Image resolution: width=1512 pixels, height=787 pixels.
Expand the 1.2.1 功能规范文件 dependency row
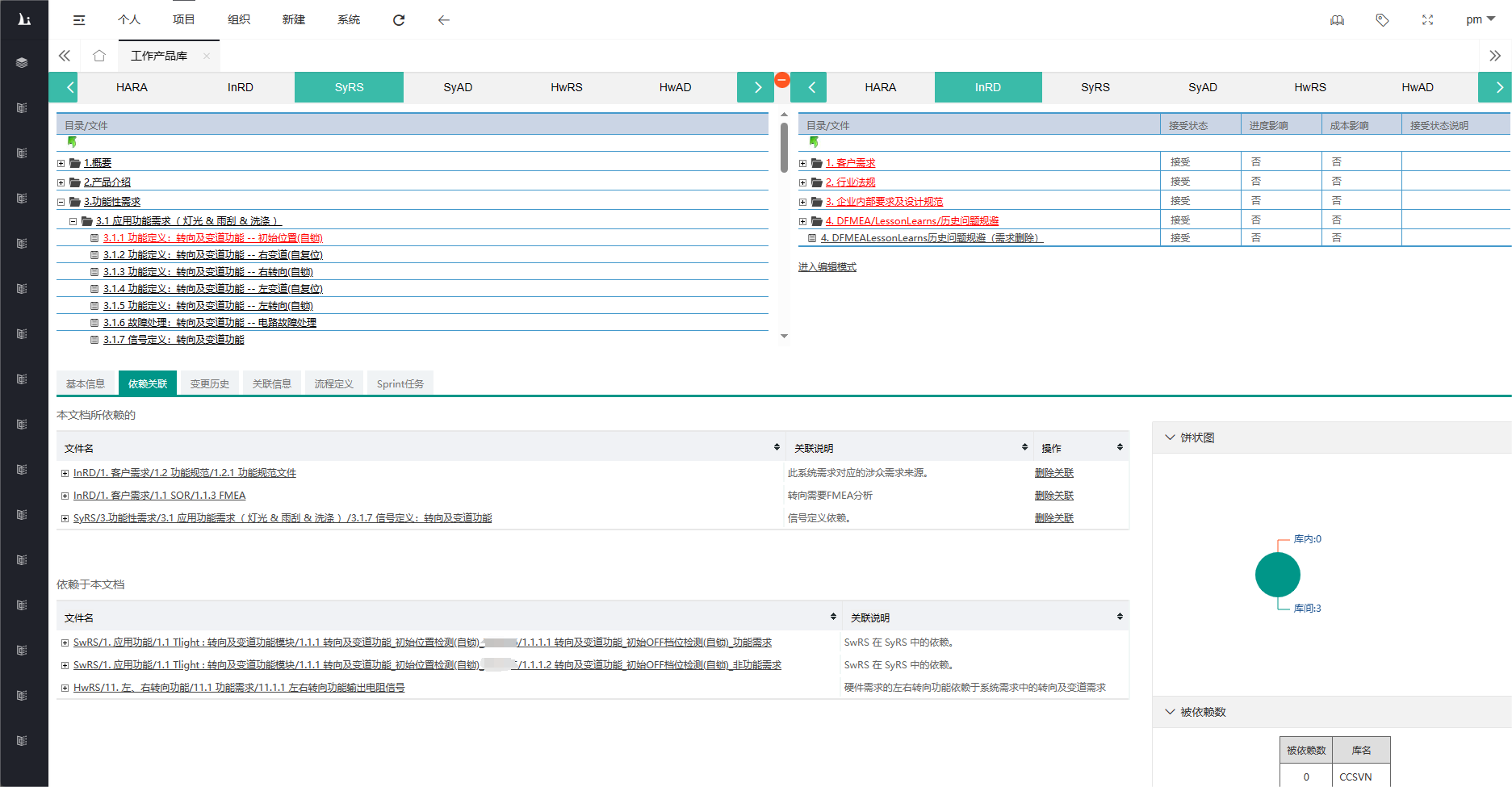click(x=65, y=473)
